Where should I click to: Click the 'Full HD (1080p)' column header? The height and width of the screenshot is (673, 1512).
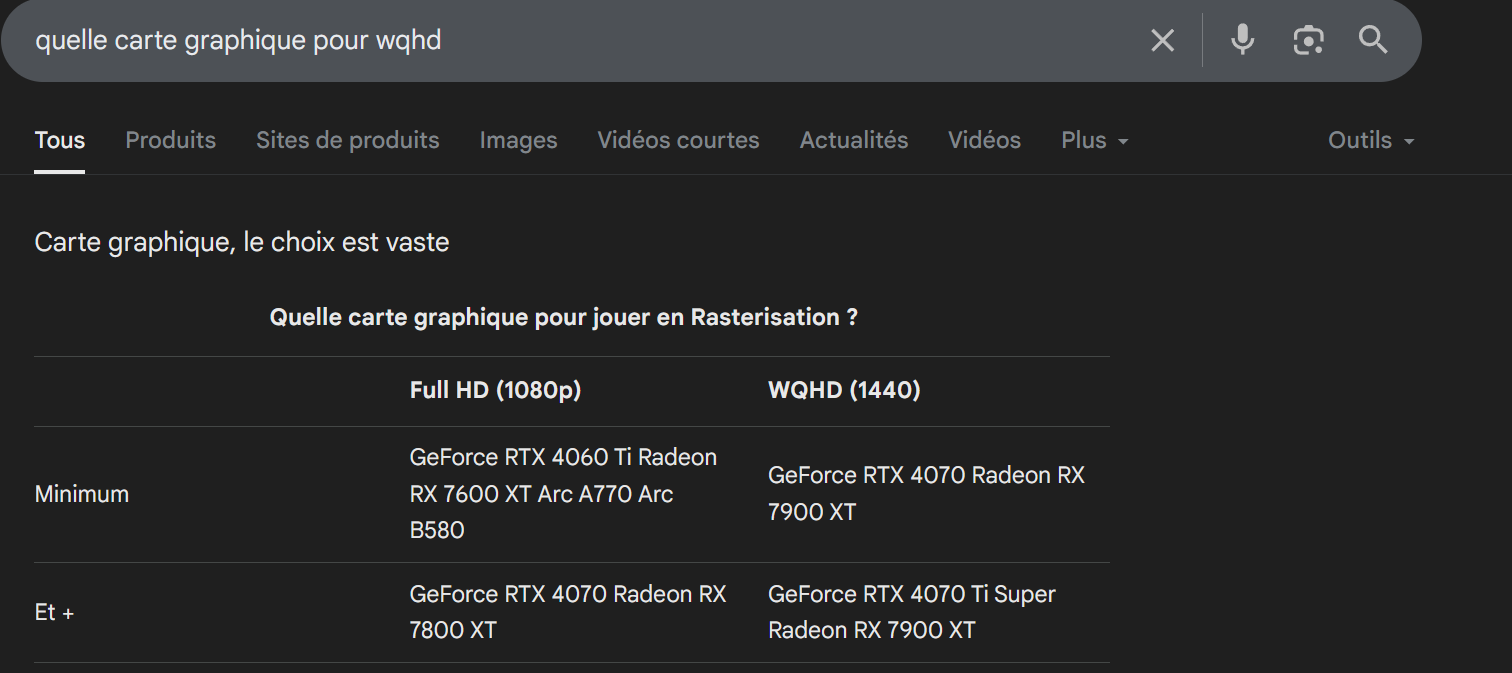tap(495, 390)
